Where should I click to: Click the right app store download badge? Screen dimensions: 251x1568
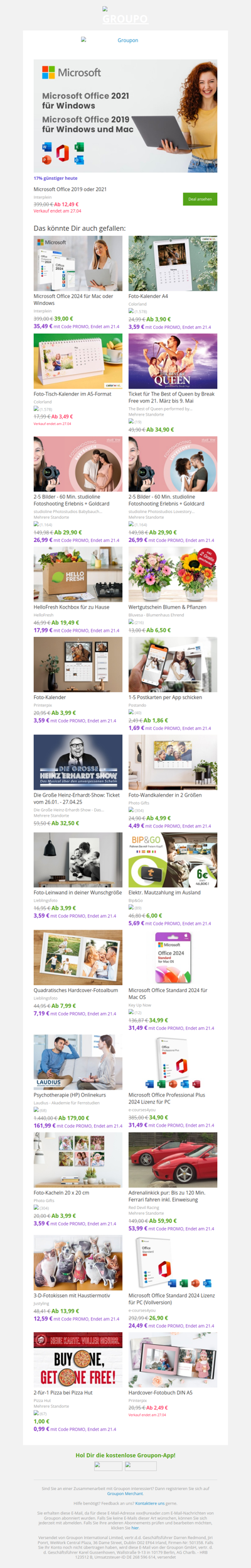(141, 1466)
